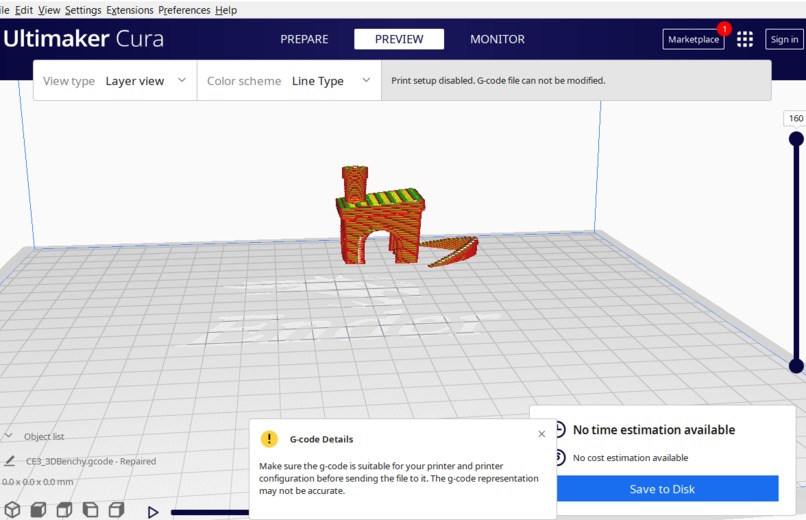Click the Marketplace red notification badge
The height and width of the screenshot is (520, 806).
[x=724, y=29]
